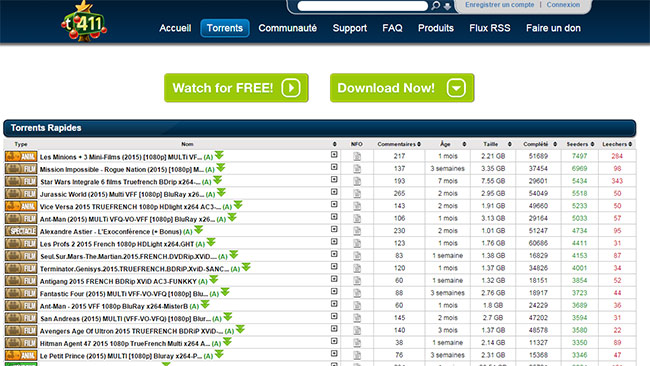Expand details plus box for Vice Versa

pyautogui.click(x=334, y=204)
